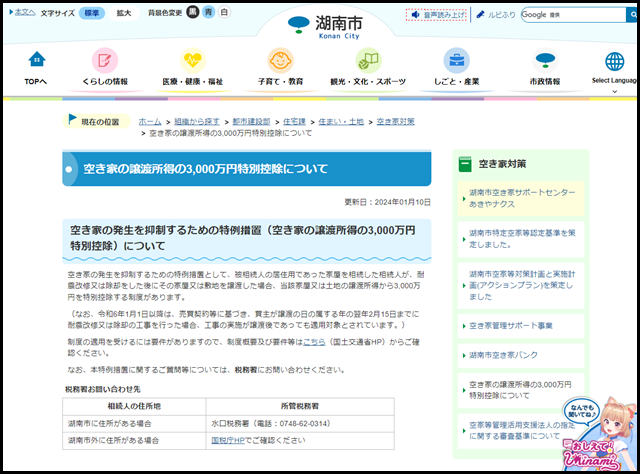This screenshot has width=640, height=474.
Task: Open the くらしの情報 menu label
Action: [x=105, y=82]
